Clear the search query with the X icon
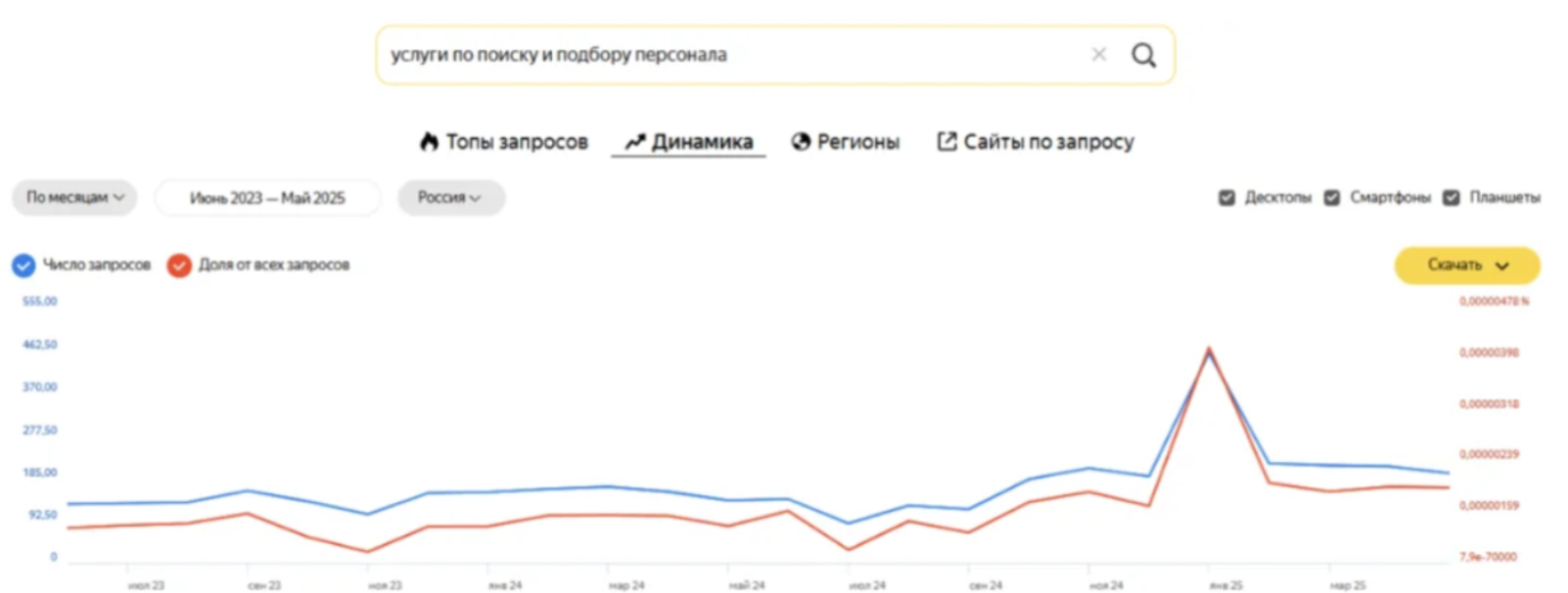The height and width of the screenshot is (593, 1568). pos(1099,55)
